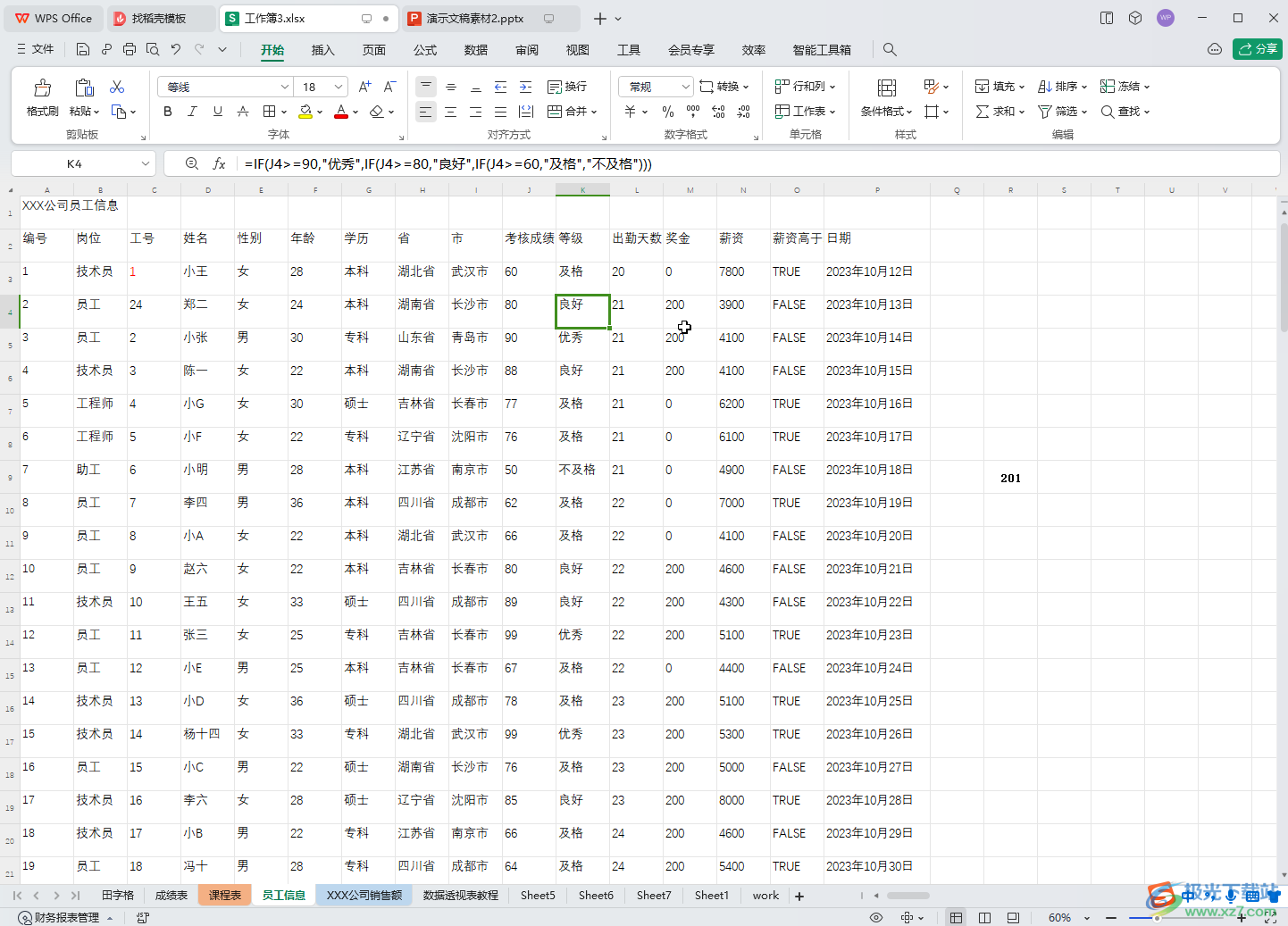Expand the Merge (合并) dropdown
The width and height of the screenshot is (1288, 926).
[594, 112]
